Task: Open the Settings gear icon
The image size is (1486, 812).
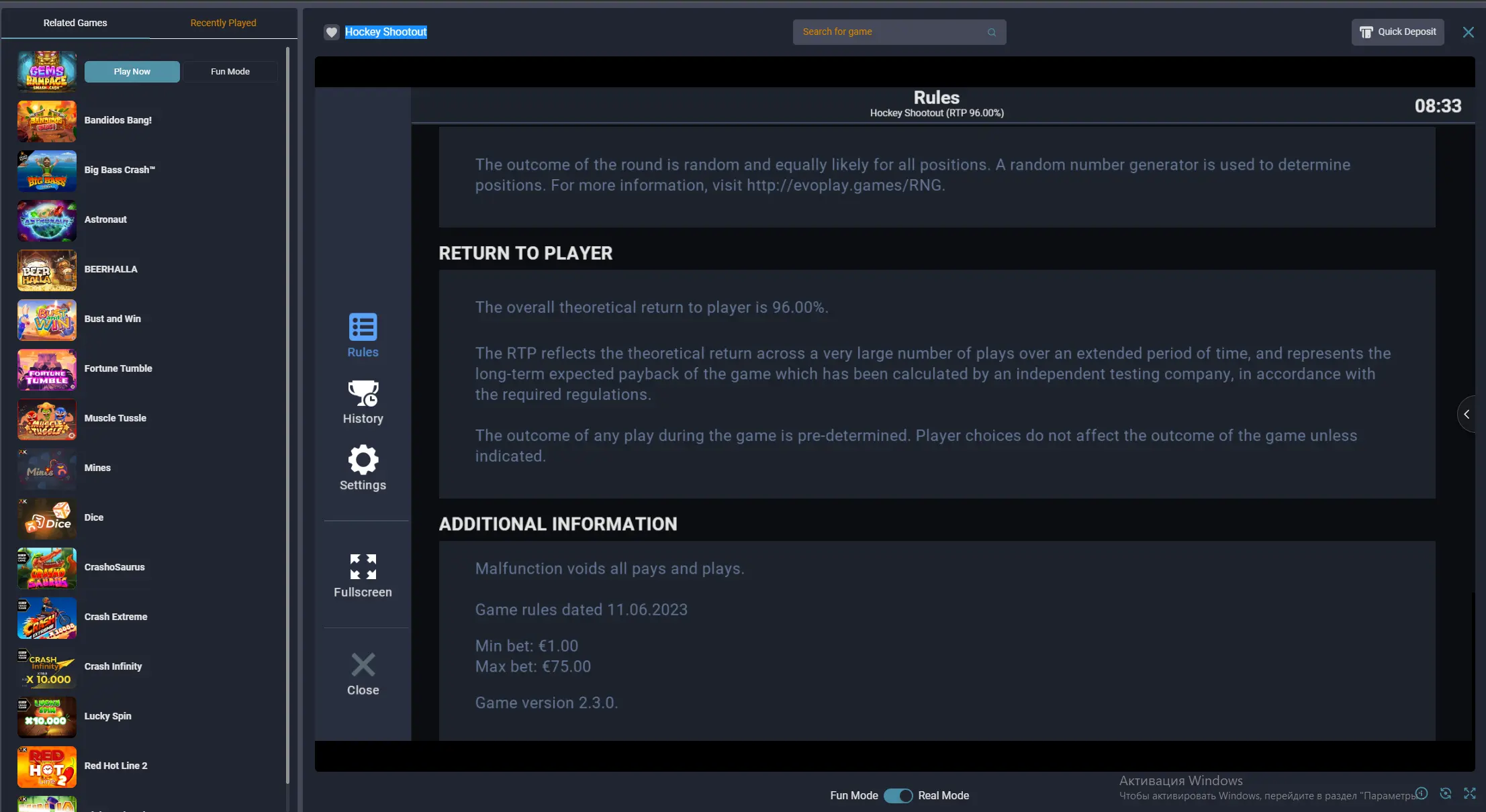Action: point(363,460)
